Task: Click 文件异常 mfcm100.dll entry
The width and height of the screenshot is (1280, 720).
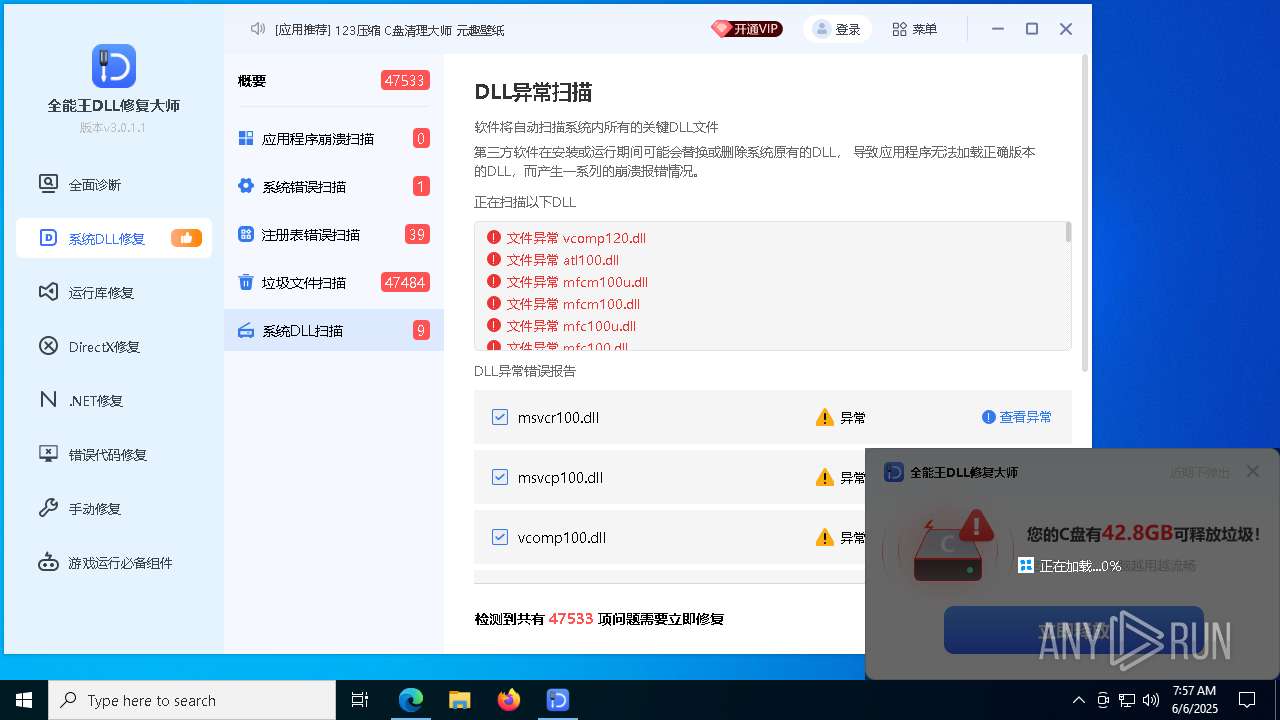Action: point(563,304)
